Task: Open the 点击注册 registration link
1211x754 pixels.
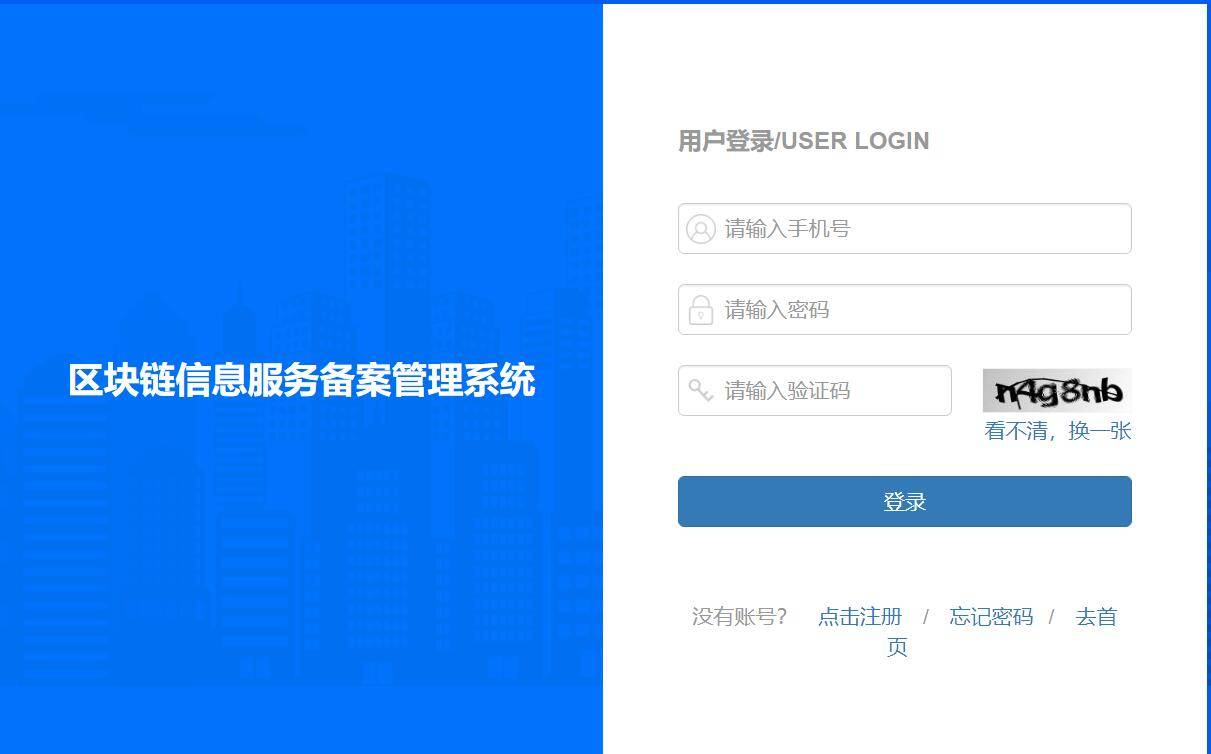Action: [x=860, y=617]
